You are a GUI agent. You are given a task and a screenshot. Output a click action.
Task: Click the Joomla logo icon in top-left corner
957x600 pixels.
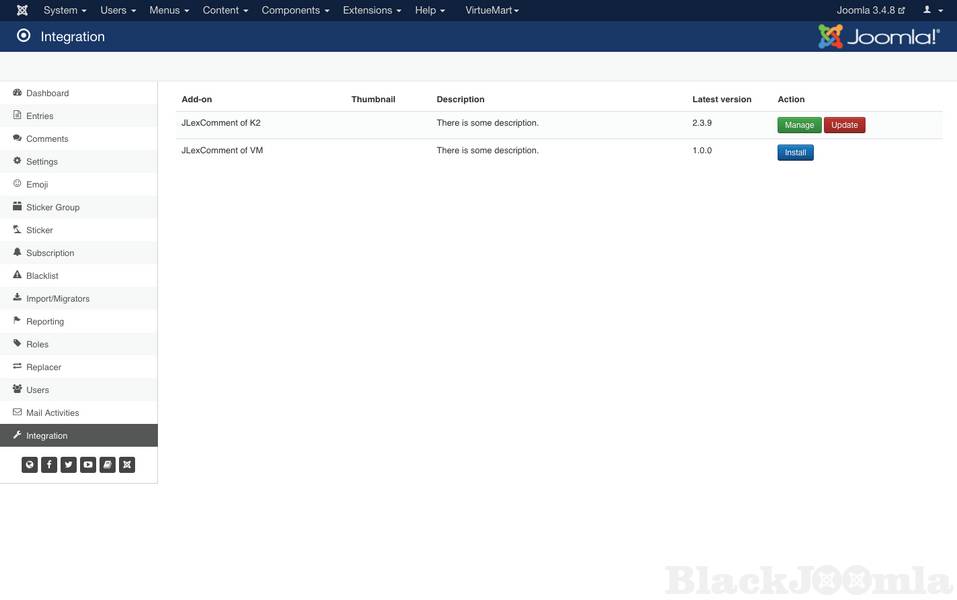coord(22,10)
